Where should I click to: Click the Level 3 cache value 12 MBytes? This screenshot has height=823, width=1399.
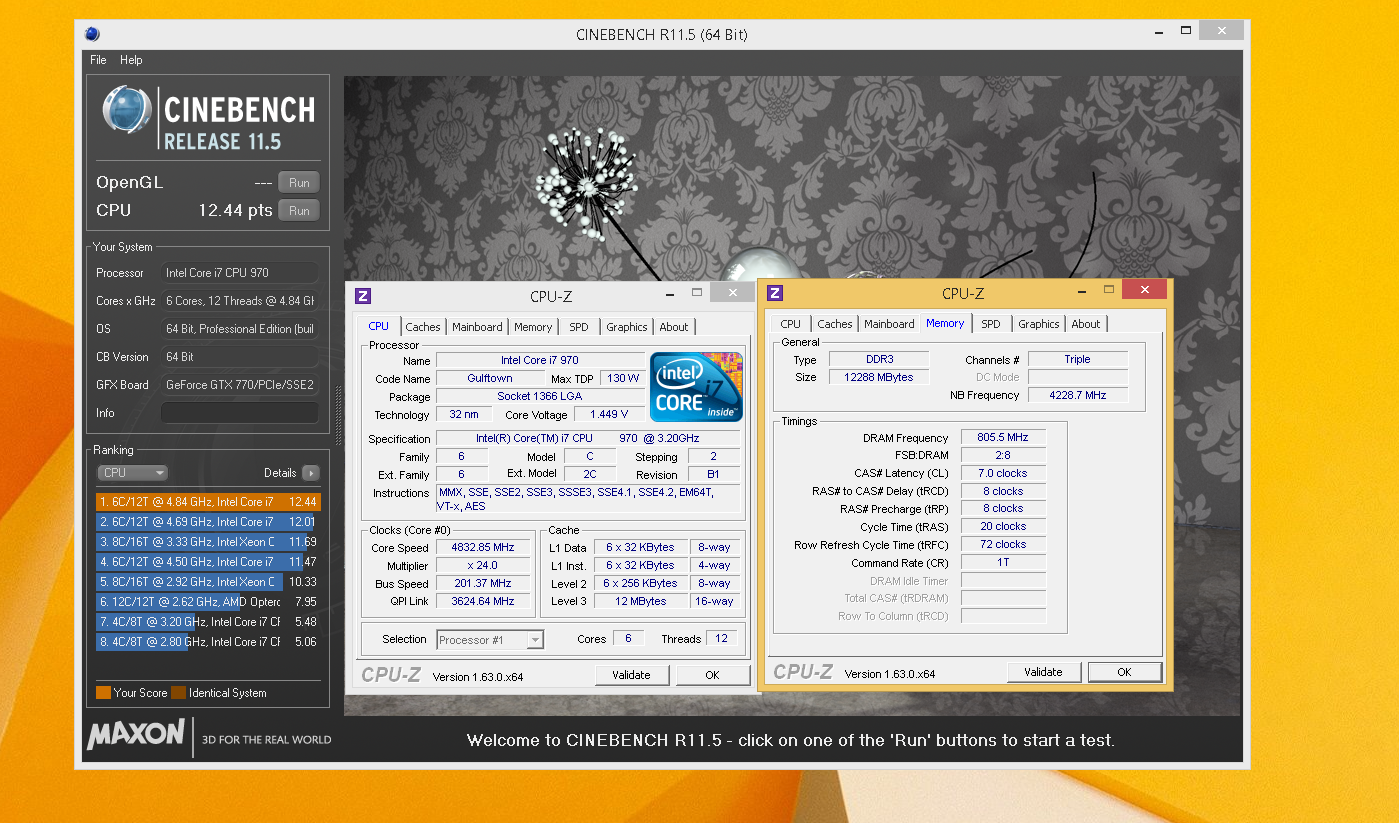tap(641, 602)
